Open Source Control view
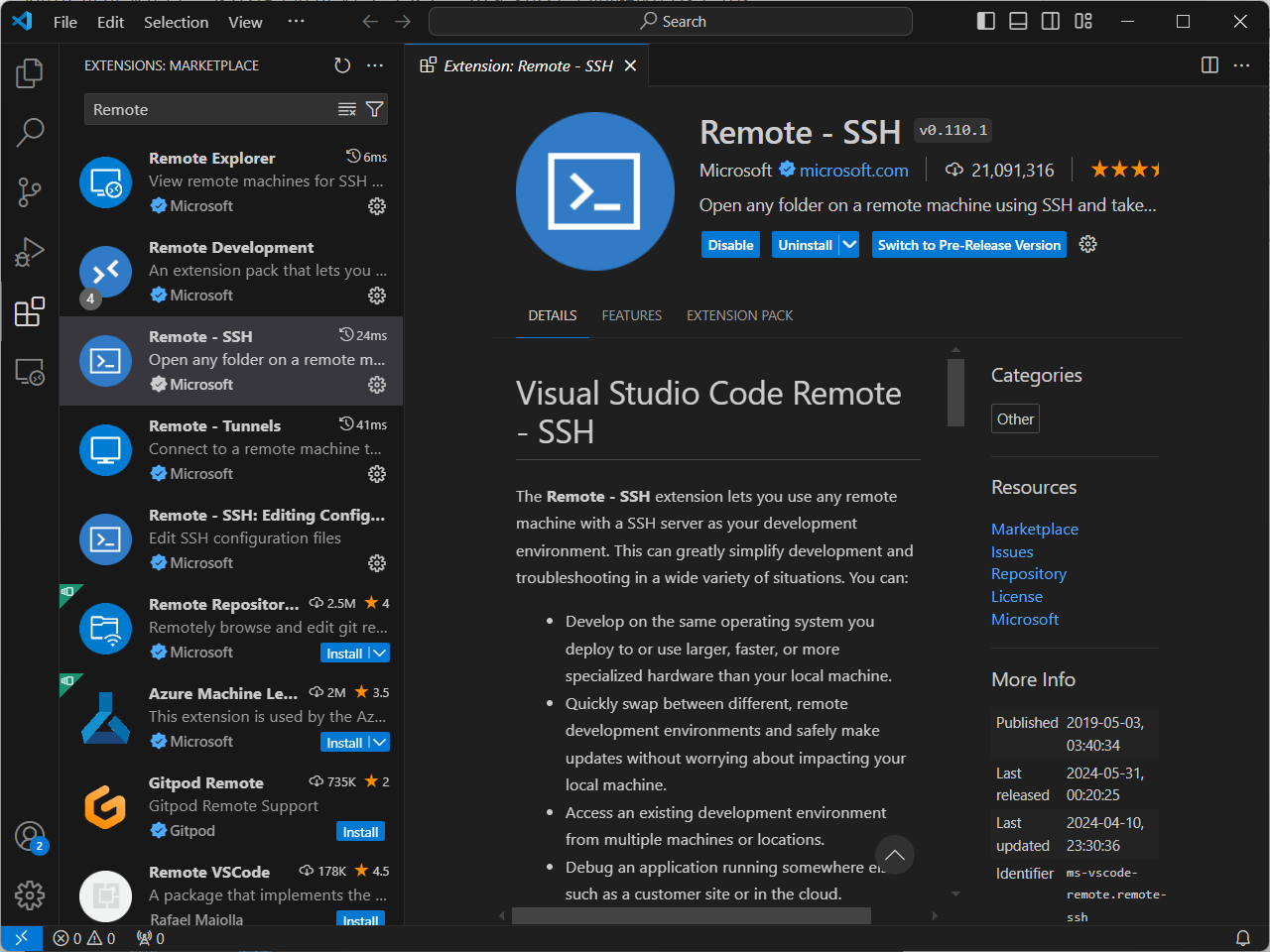This screenshot has width=1270, height=952. point(30,191)
